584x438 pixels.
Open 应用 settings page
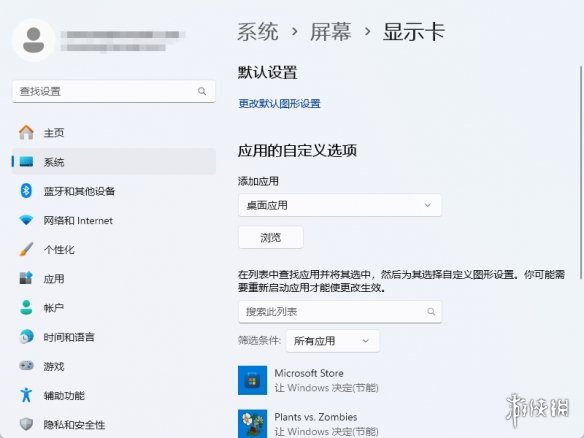click(114, 278)
